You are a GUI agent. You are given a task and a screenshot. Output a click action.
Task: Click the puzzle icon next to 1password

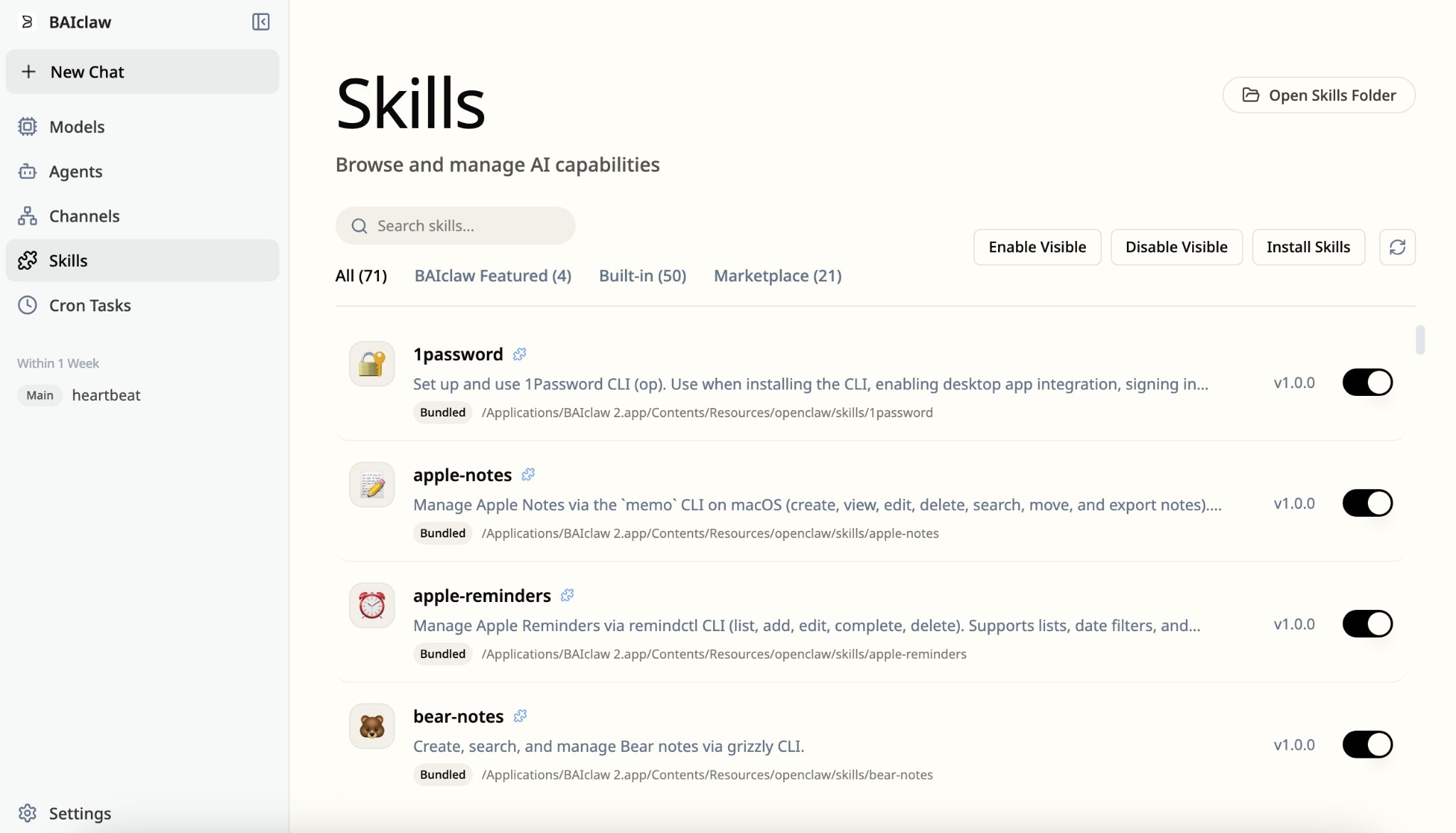520,354
